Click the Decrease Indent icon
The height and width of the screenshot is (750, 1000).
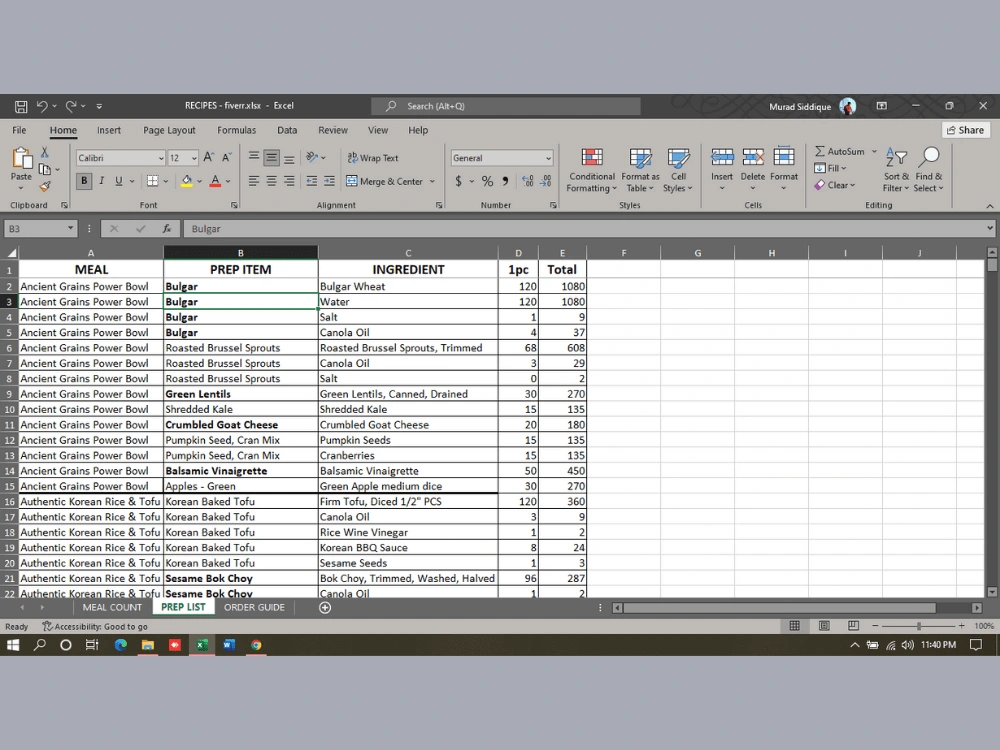pyautogui.click(x=312, y=181)
